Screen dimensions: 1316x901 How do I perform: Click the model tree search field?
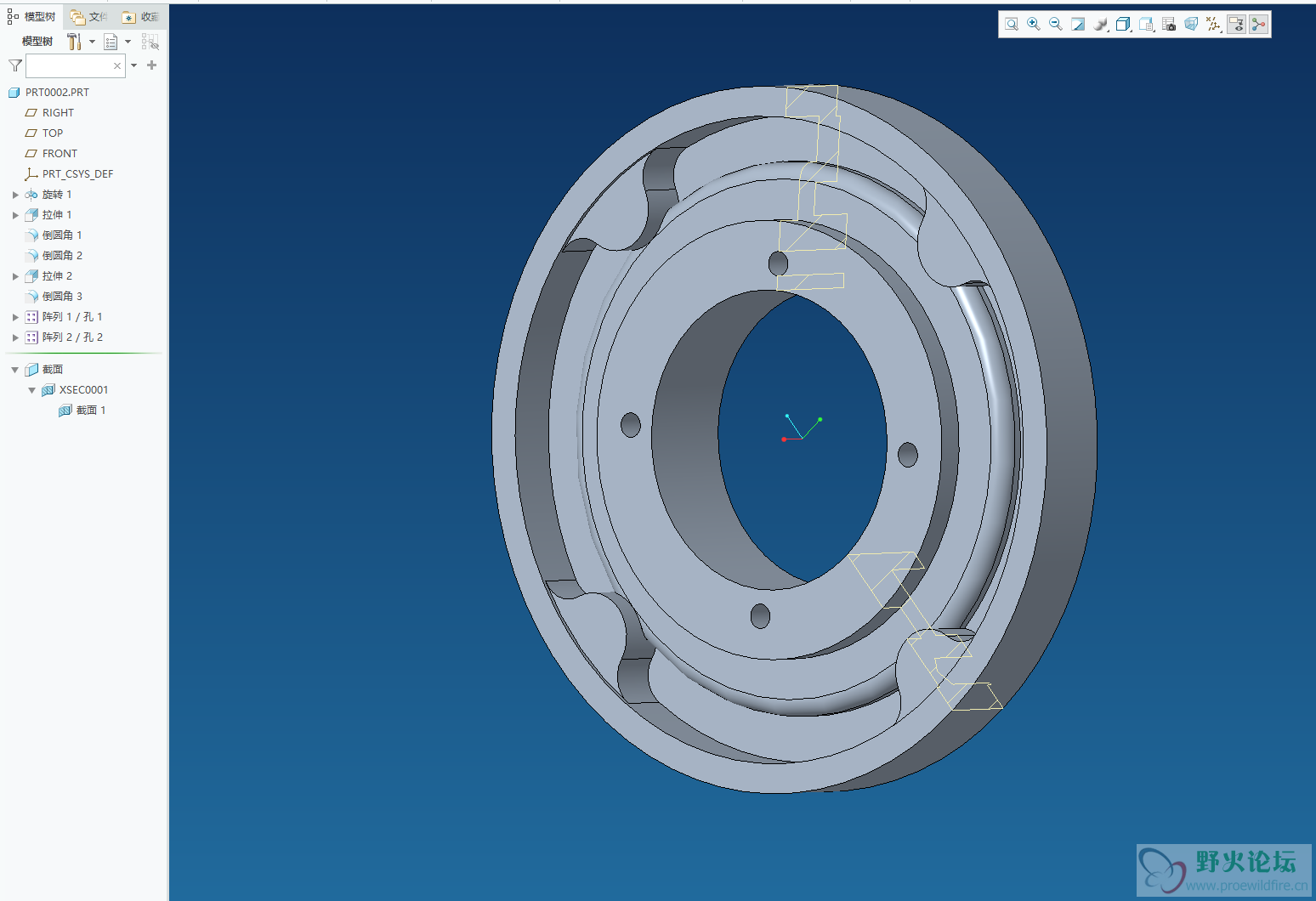click(x=76, y=65)
